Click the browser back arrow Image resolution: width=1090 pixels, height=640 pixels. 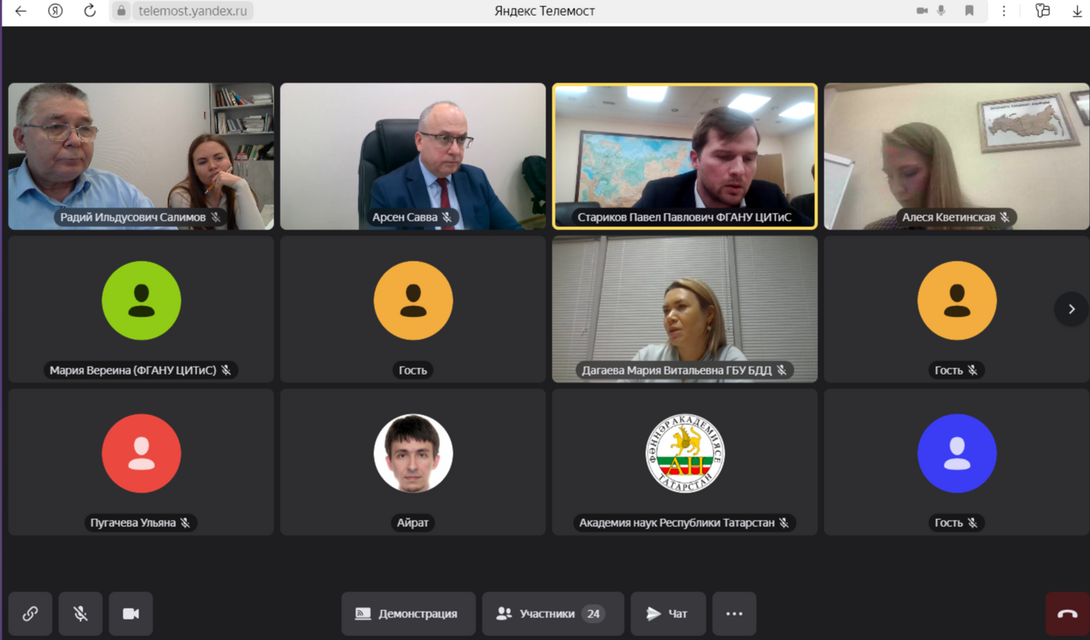click(21, 11)
